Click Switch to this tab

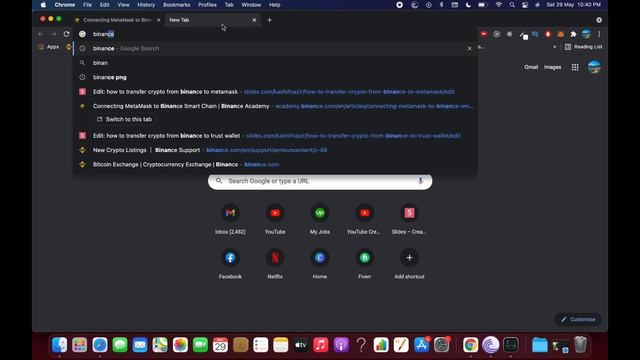125,119
